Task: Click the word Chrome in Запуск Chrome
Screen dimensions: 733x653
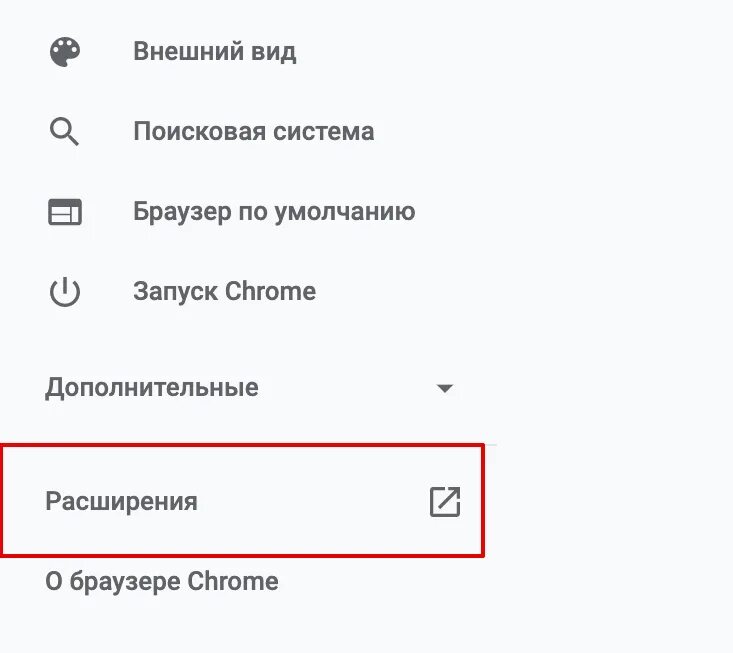Action: (270, 292)
